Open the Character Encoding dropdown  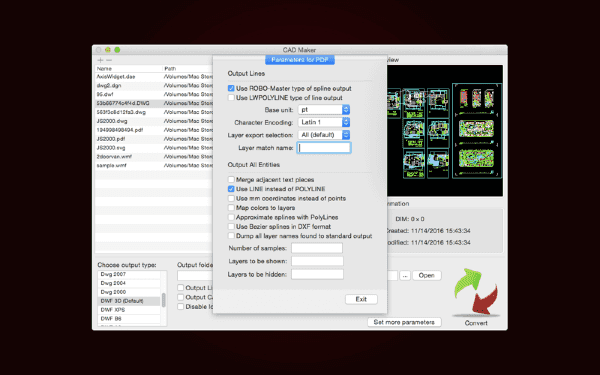point(324,122)
